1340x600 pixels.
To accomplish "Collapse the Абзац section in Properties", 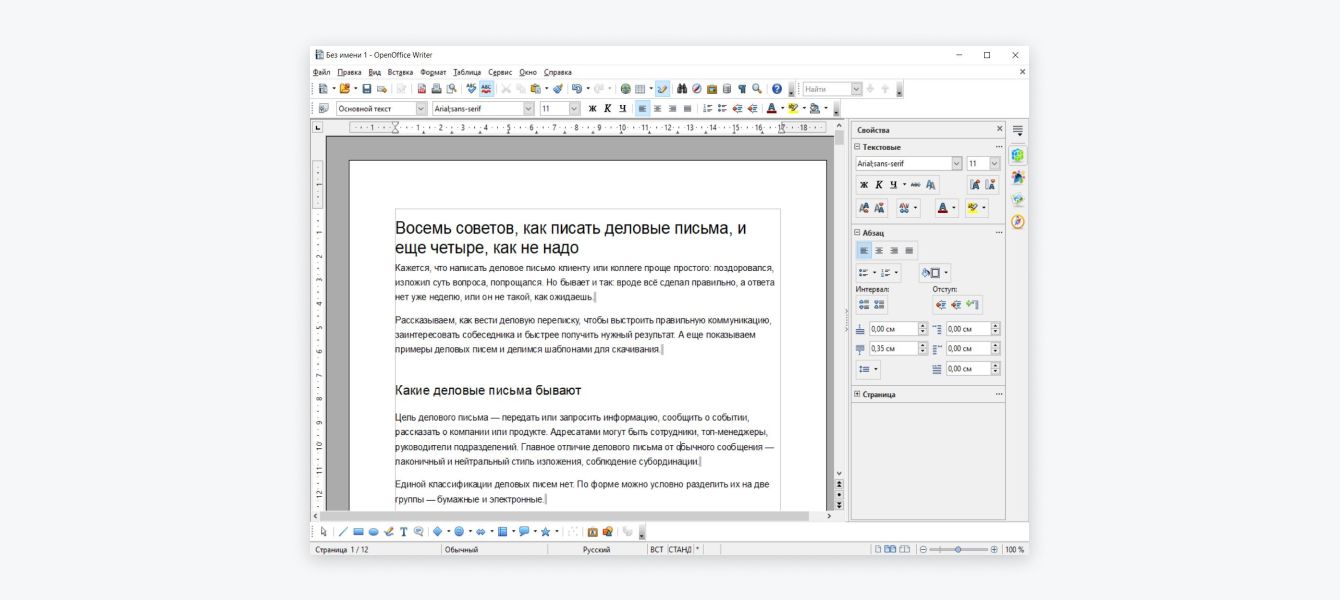I will [857, 234].
